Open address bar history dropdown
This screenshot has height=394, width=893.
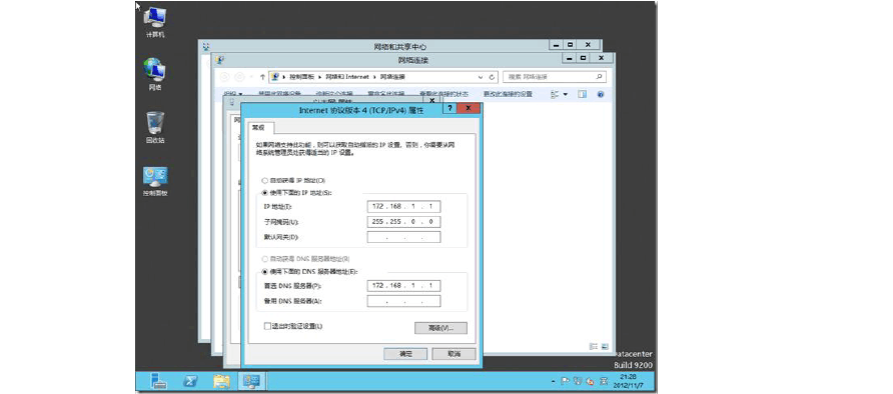pyautogui.click(x=481, y=77)
